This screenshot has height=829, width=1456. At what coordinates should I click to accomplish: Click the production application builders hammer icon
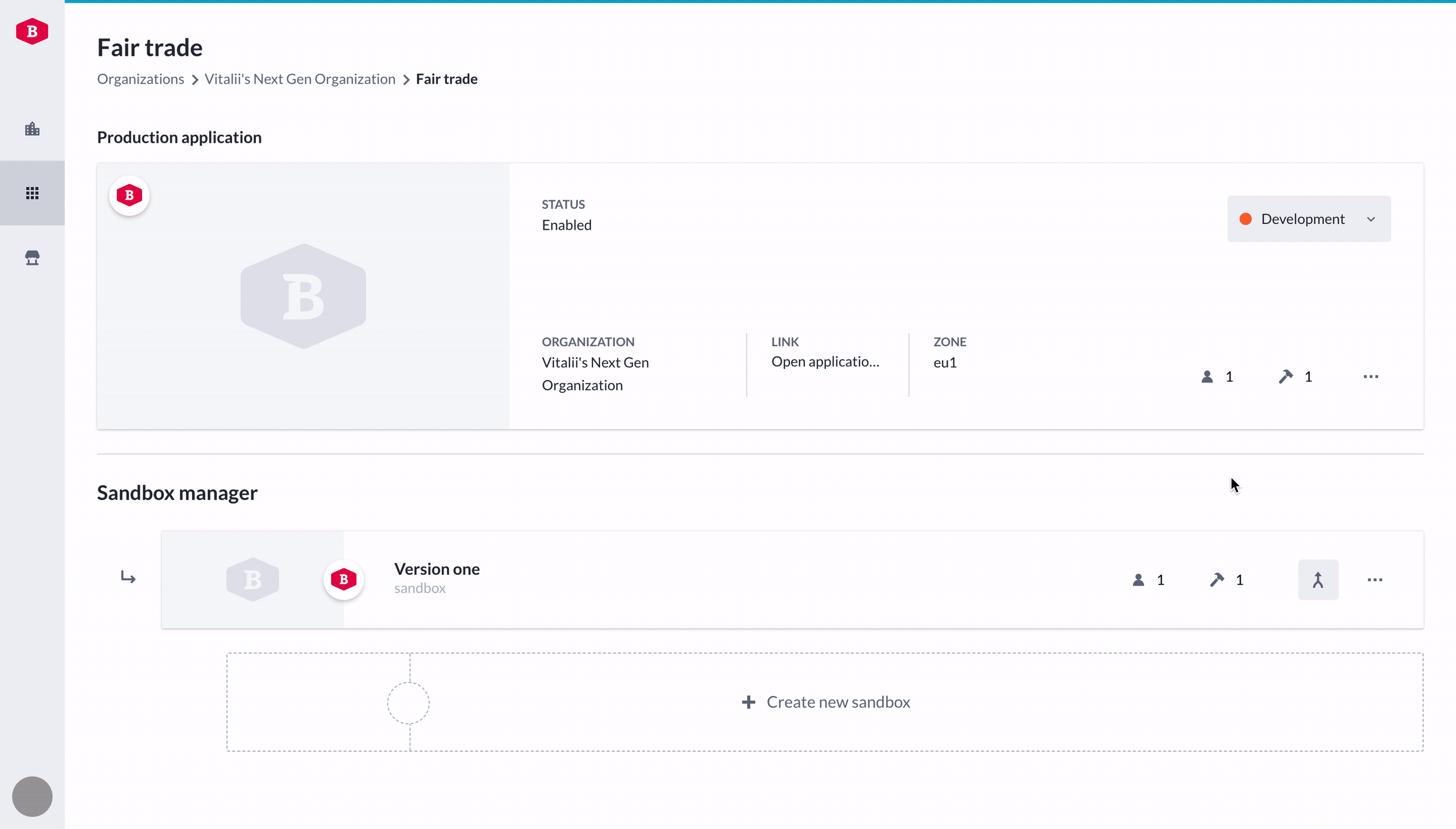pos(1285,376)
